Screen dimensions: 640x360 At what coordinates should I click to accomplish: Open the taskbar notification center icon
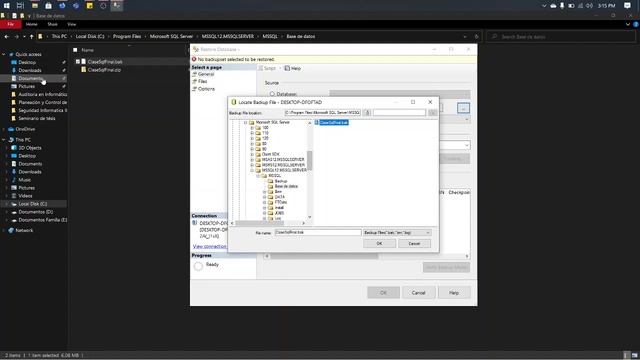(627, 6)
